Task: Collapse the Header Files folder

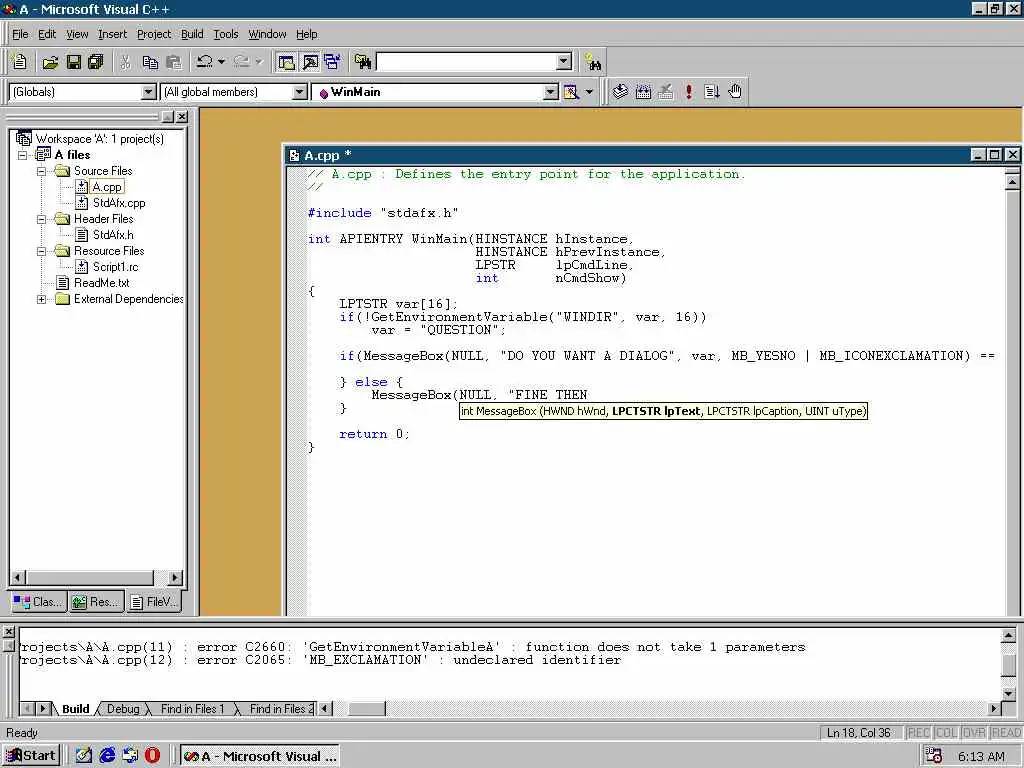Action: (x=41, y=219)
